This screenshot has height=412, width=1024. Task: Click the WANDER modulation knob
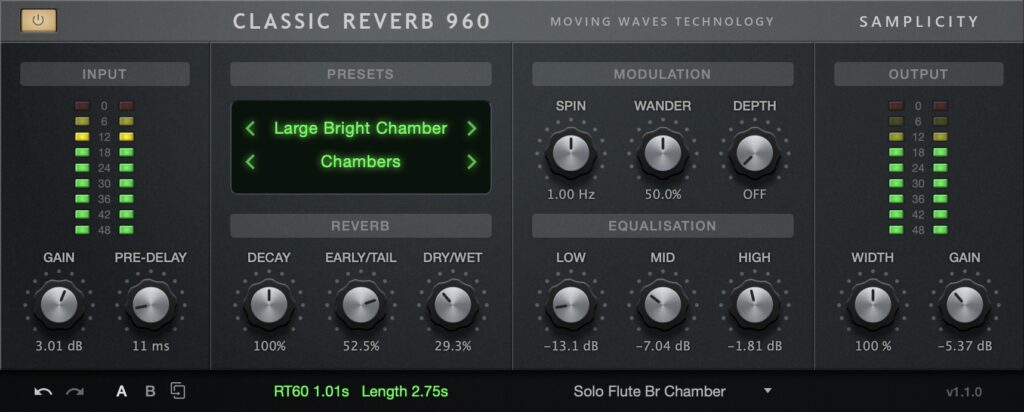point(663,152)
